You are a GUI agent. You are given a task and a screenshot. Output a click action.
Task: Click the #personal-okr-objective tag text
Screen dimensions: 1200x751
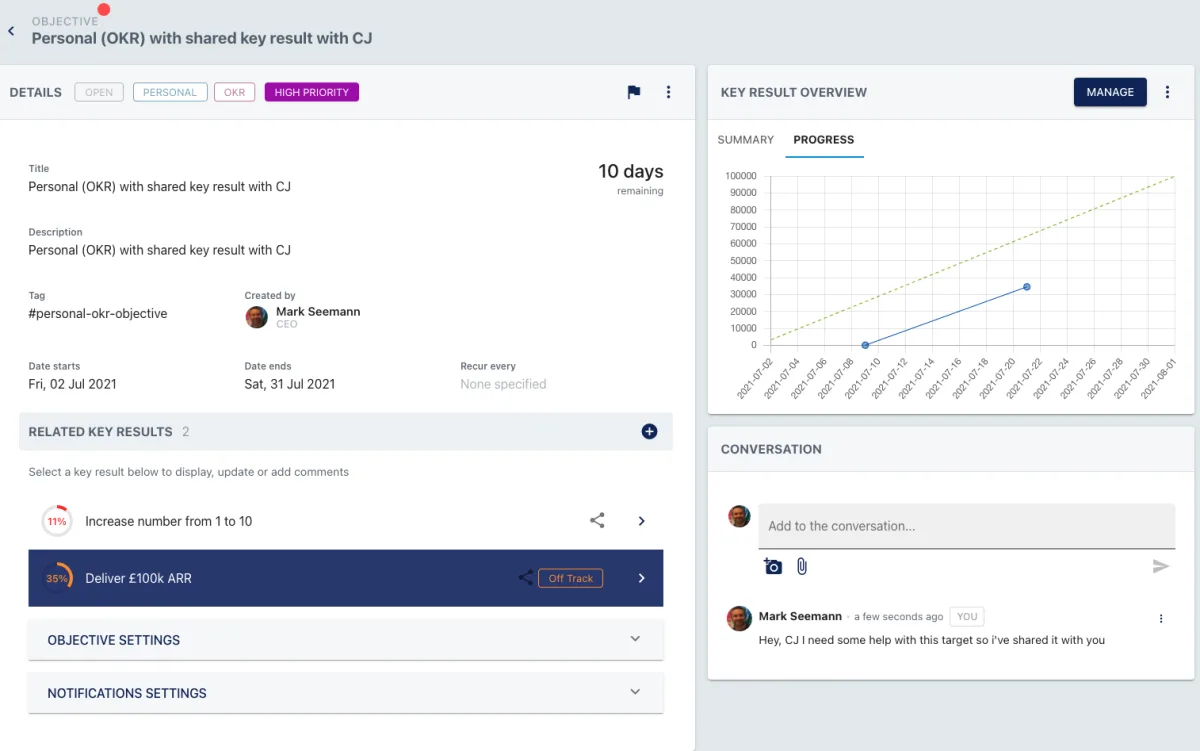tap(98, 314)
